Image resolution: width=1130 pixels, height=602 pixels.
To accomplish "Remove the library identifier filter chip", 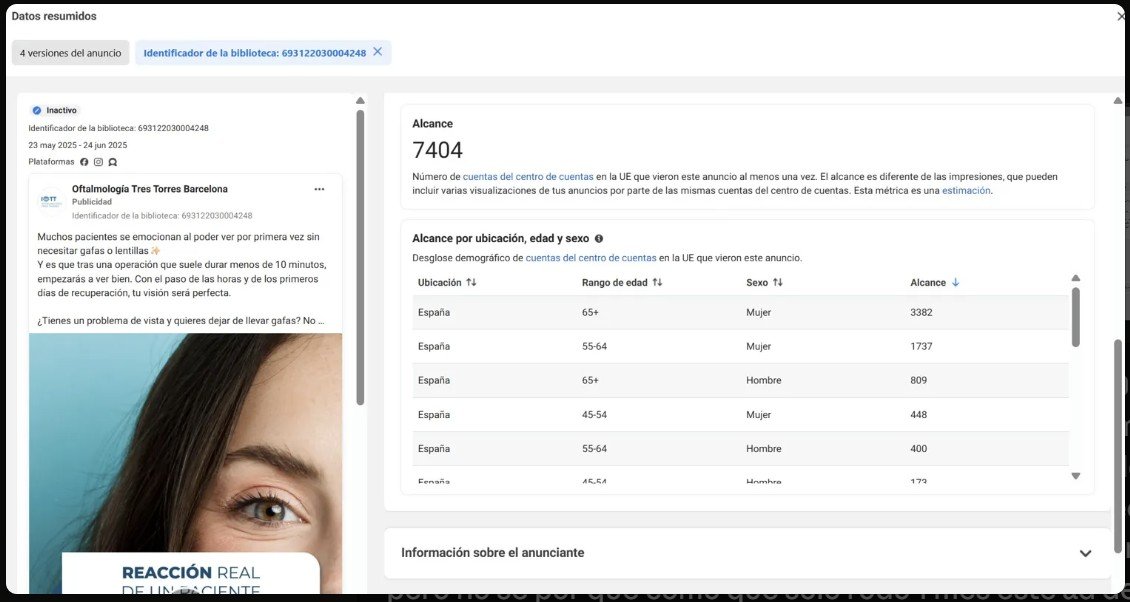I will pyautogui.click(x=377, y=52).
